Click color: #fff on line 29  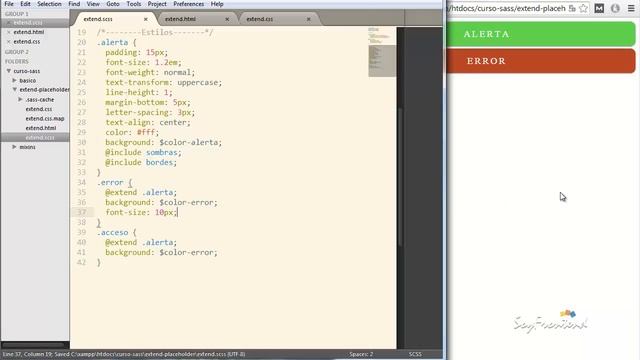pyautogui.click(x=132, y=132)
